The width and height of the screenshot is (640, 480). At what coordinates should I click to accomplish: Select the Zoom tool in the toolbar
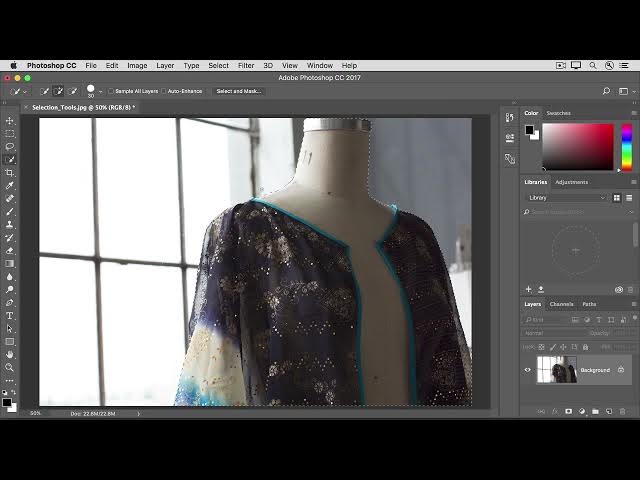click(x=10, y=367)
